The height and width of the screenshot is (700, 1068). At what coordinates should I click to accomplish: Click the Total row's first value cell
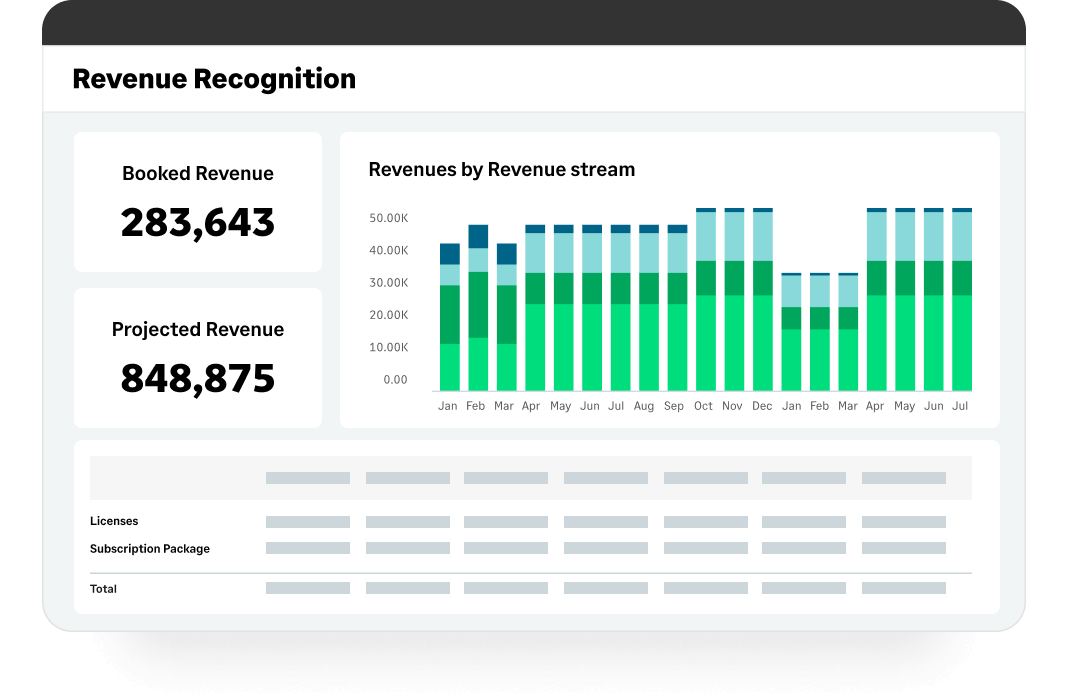(307, 589)
